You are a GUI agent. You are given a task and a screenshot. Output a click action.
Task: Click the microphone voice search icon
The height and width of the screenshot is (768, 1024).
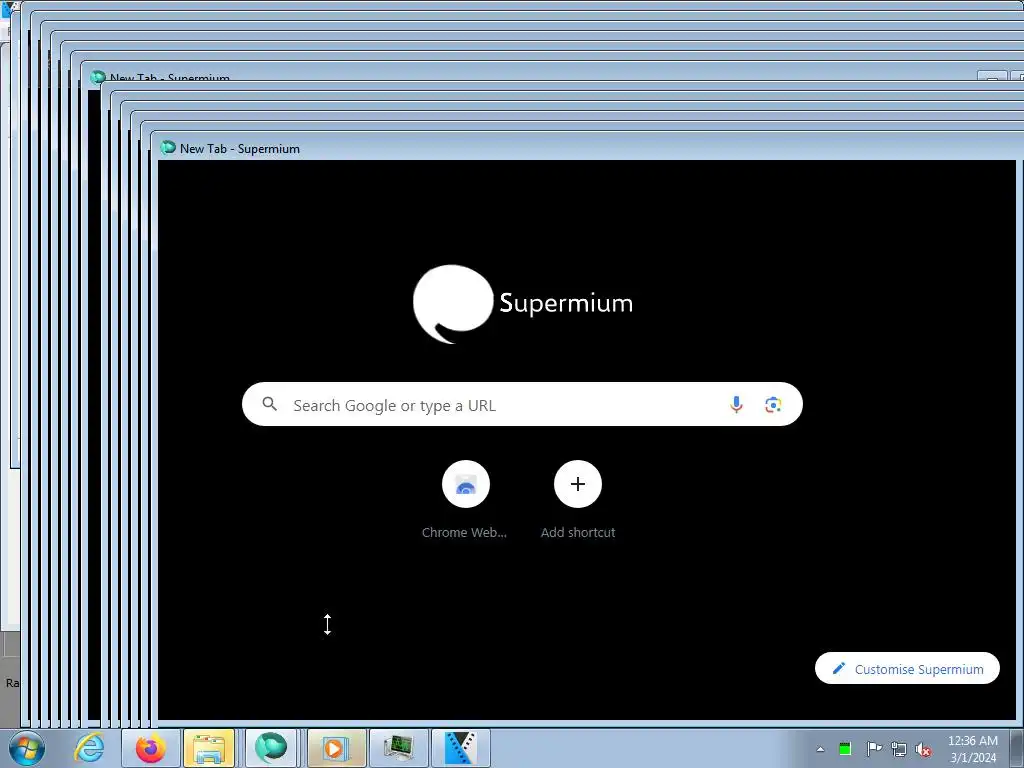(x=736, y=405)
